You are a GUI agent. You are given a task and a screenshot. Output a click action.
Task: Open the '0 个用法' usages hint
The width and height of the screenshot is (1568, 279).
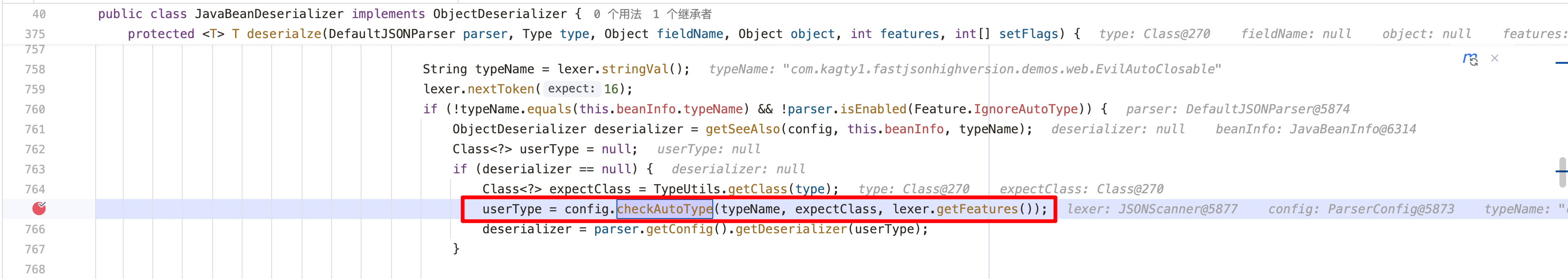(617, 14)
